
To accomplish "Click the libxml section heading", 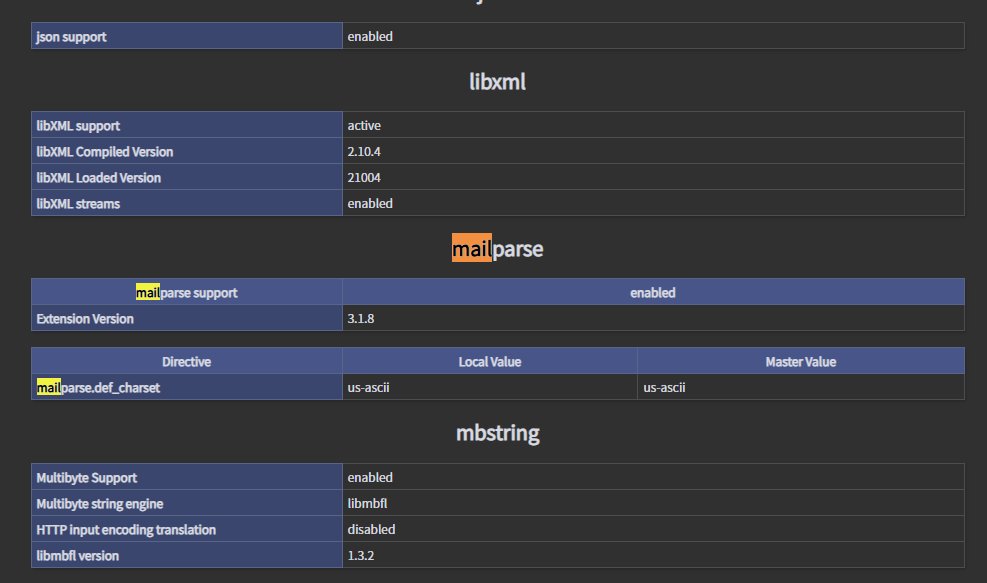I will 497,82.
